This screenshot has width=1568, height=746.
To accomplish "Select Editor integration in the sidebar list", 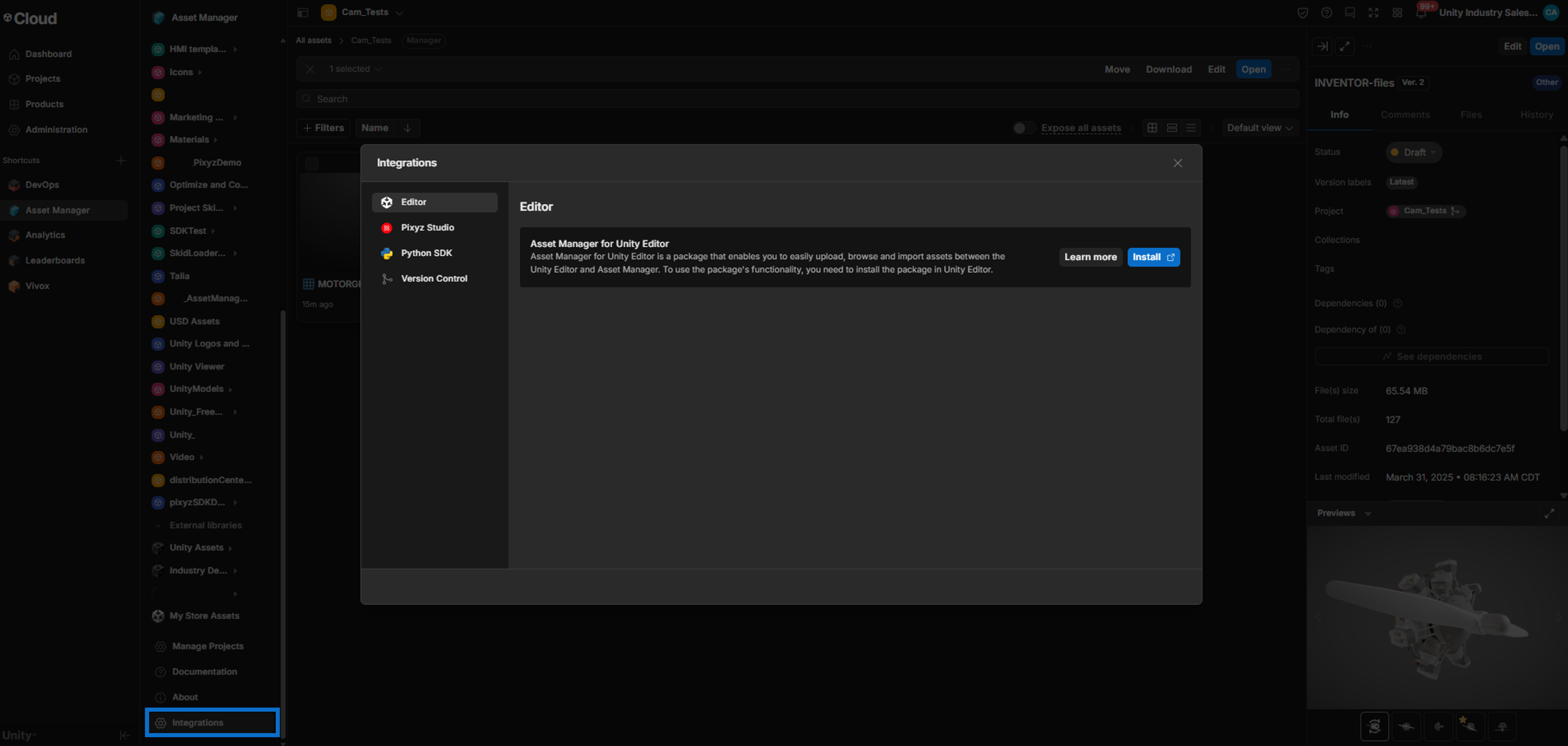I will pyautogui.click(x=435, y=202).
